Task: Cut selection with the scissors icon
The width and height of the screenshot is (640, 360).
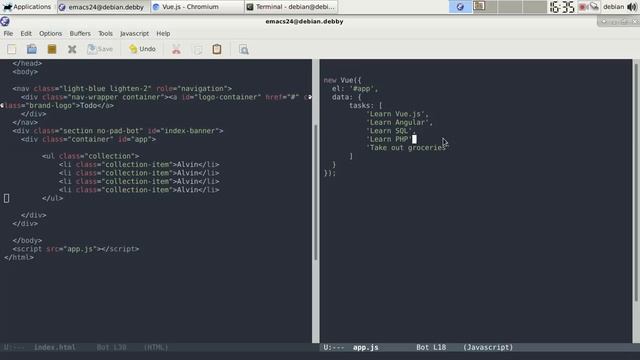Action: (176, 49)
